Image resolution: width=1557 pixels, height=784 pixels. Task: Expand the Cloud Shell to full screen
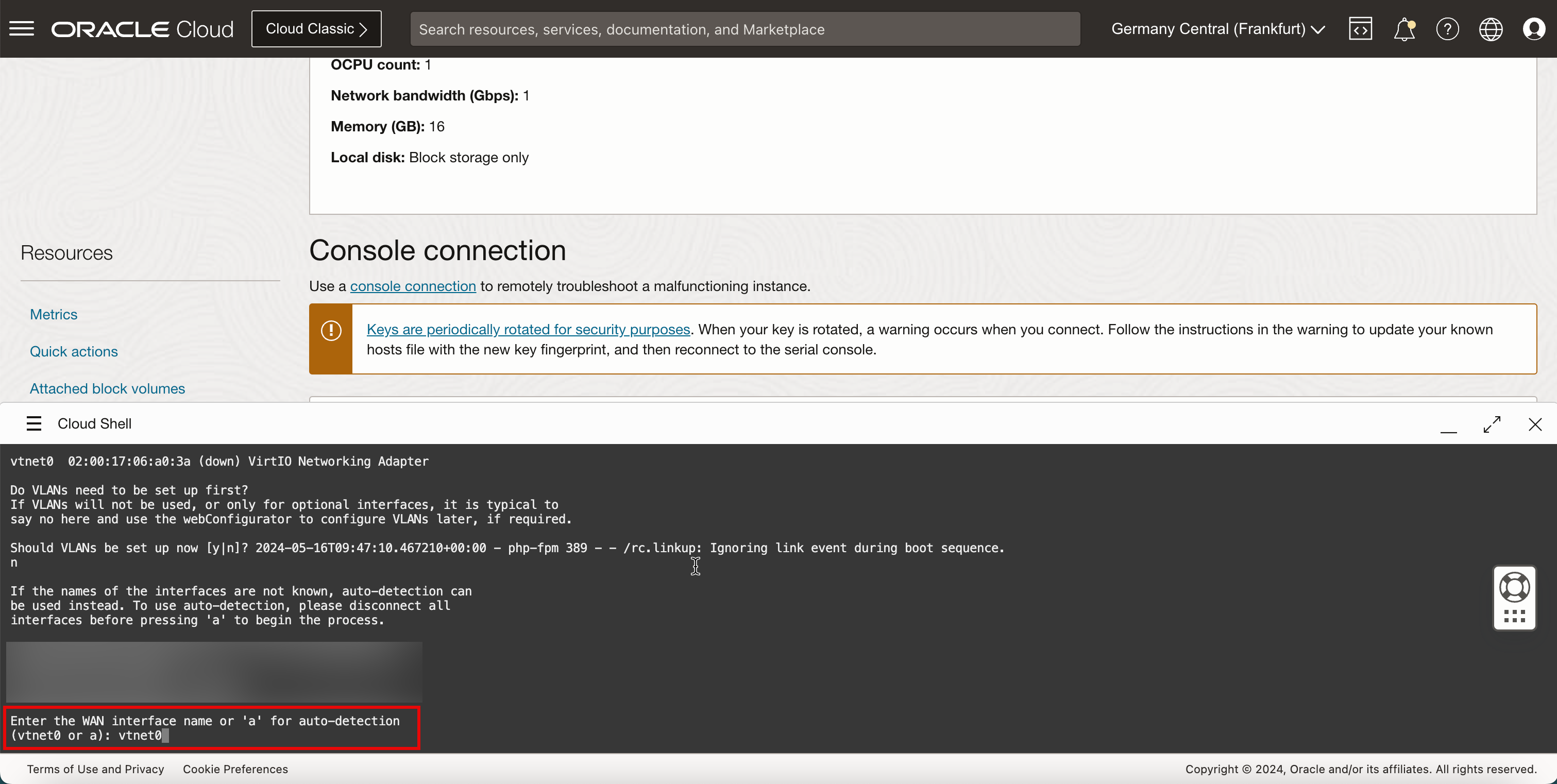[x=1492, y=424]
